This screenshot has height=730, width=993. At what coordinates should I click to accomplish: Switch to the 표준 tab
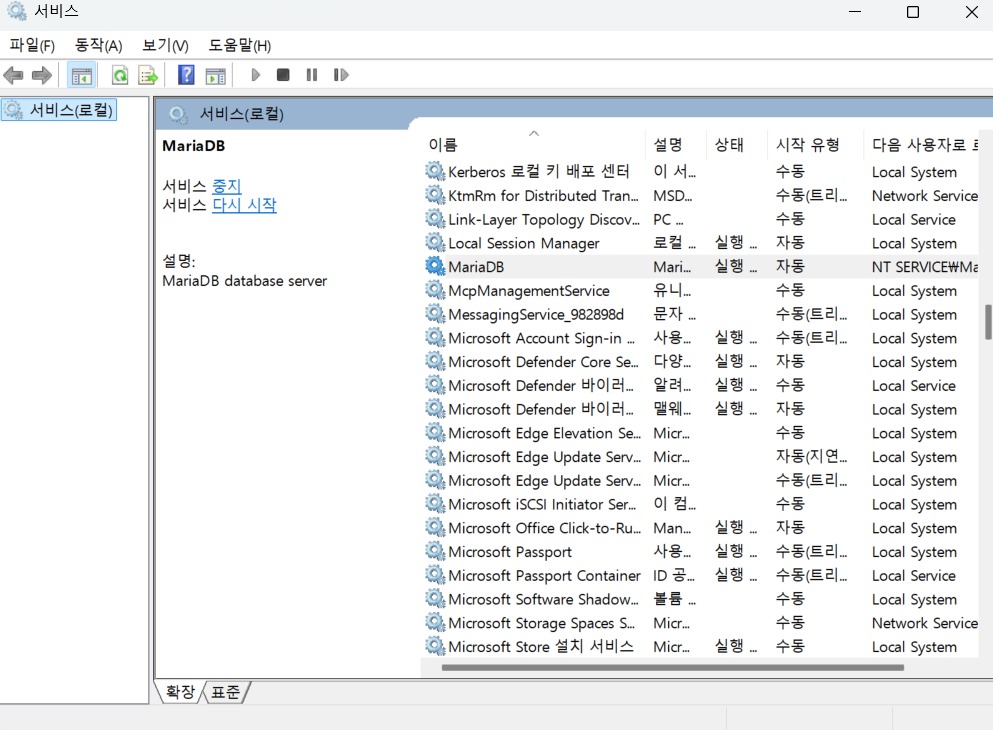(226, 692)
